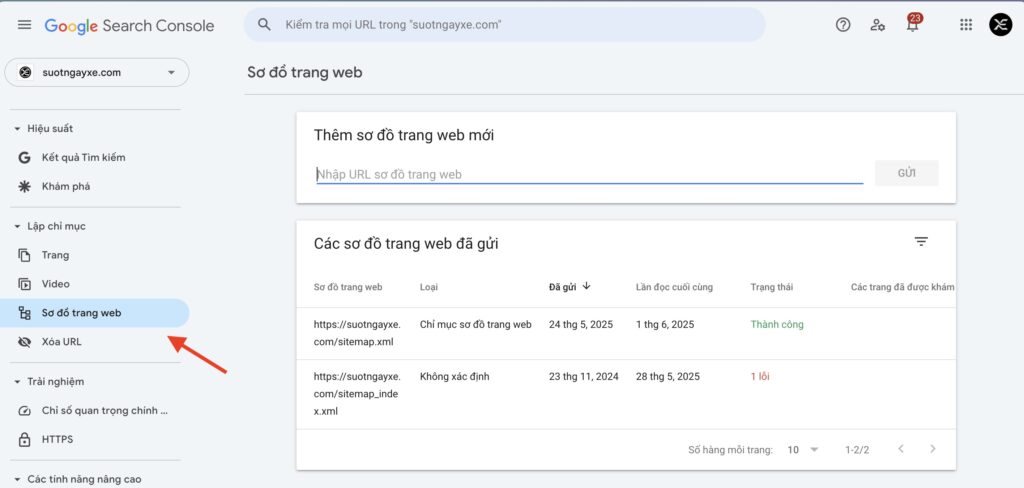Click the 24 thg 5, 2025 date
Screen dimensions: 1024x488
click(x=581, y=325)
